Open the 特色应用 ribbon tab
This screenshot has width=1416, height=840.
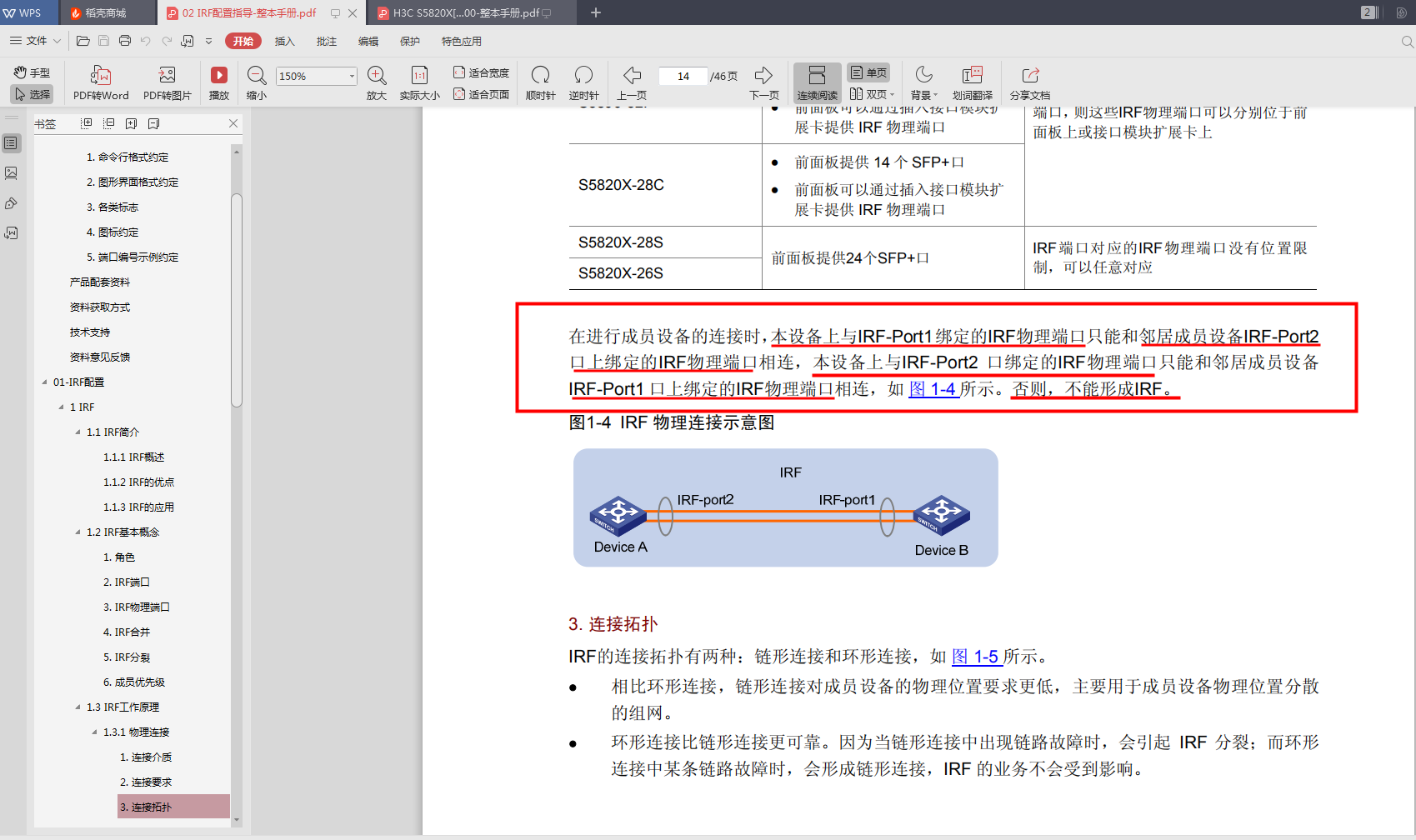[x=462, y=41]
